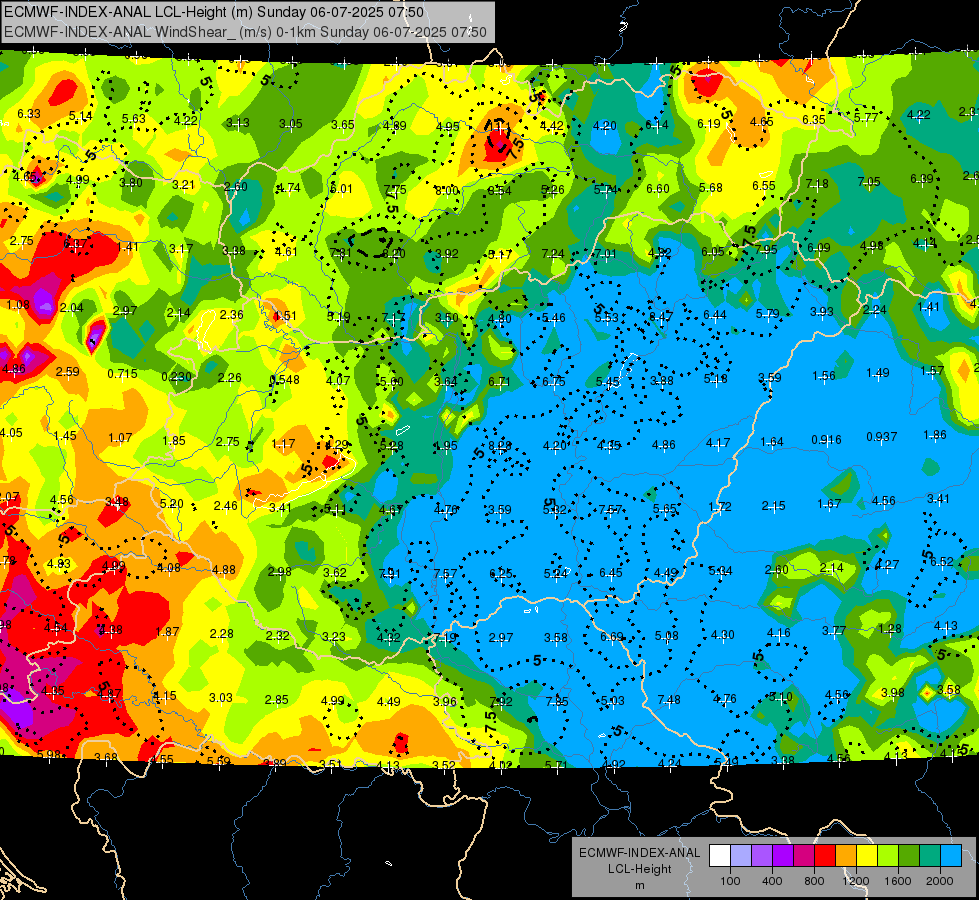The width and height of the screenshot is (979, 900).
Task: Click the yellow legend color swatch
Action: tap(867, 856)
